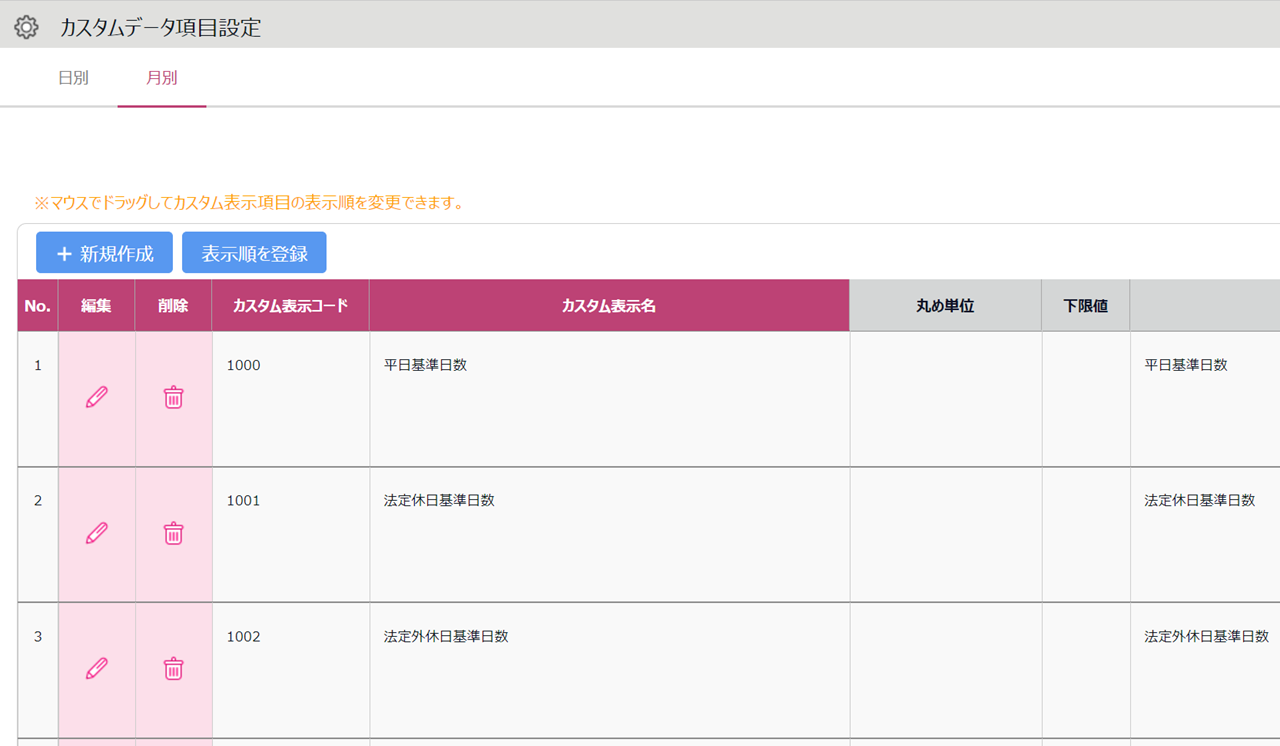Click the 編集 column header
The height and width of the screenshot is (746, 1280).
97,306
